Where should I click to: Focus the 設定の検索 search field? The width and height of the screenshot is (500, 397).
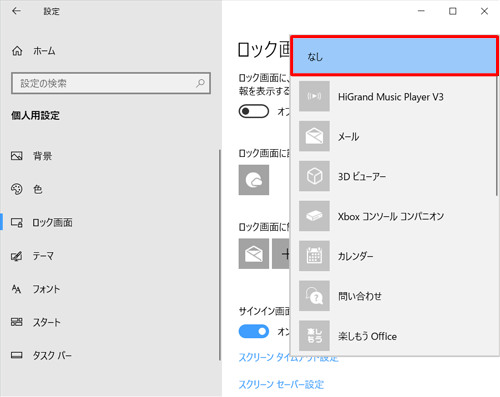(111, 83)
